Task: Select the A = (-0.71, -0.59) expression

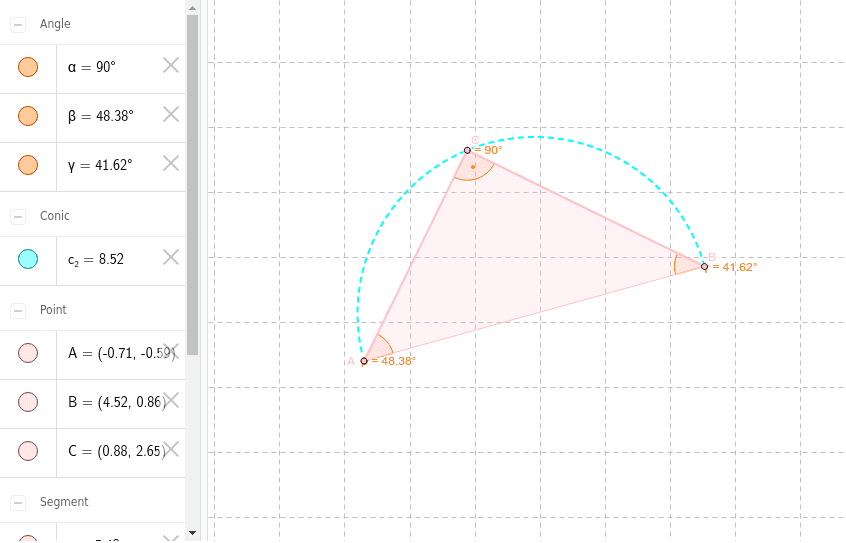Action: click(121, 353)
